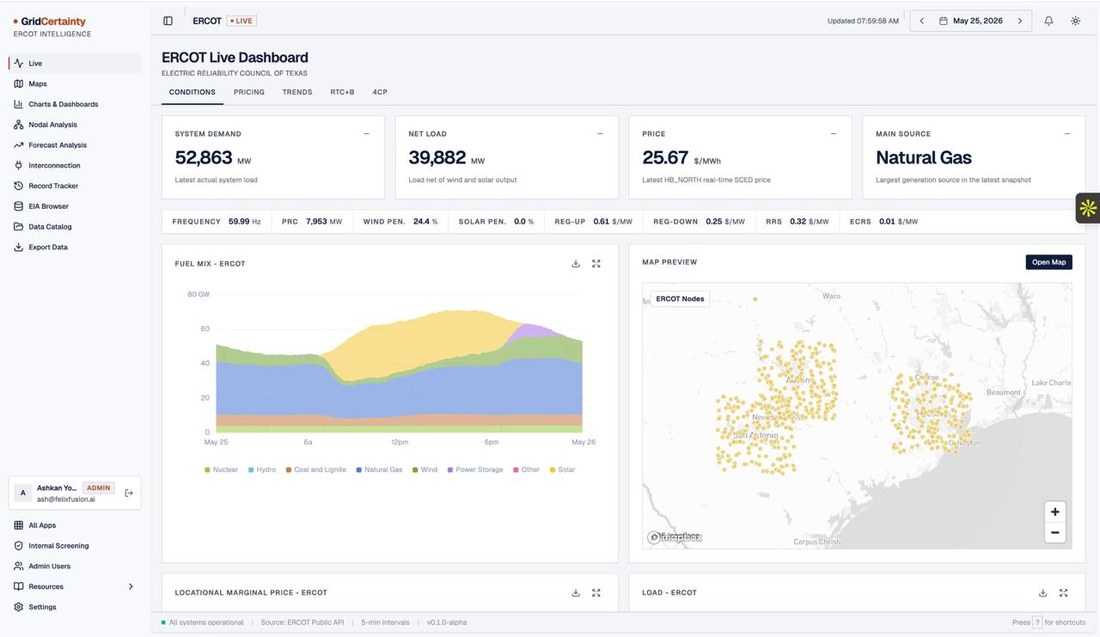Click the Wind Pen. 24.4 % metric
Viewport: 1100px width, 637px height.
(400, 222)
